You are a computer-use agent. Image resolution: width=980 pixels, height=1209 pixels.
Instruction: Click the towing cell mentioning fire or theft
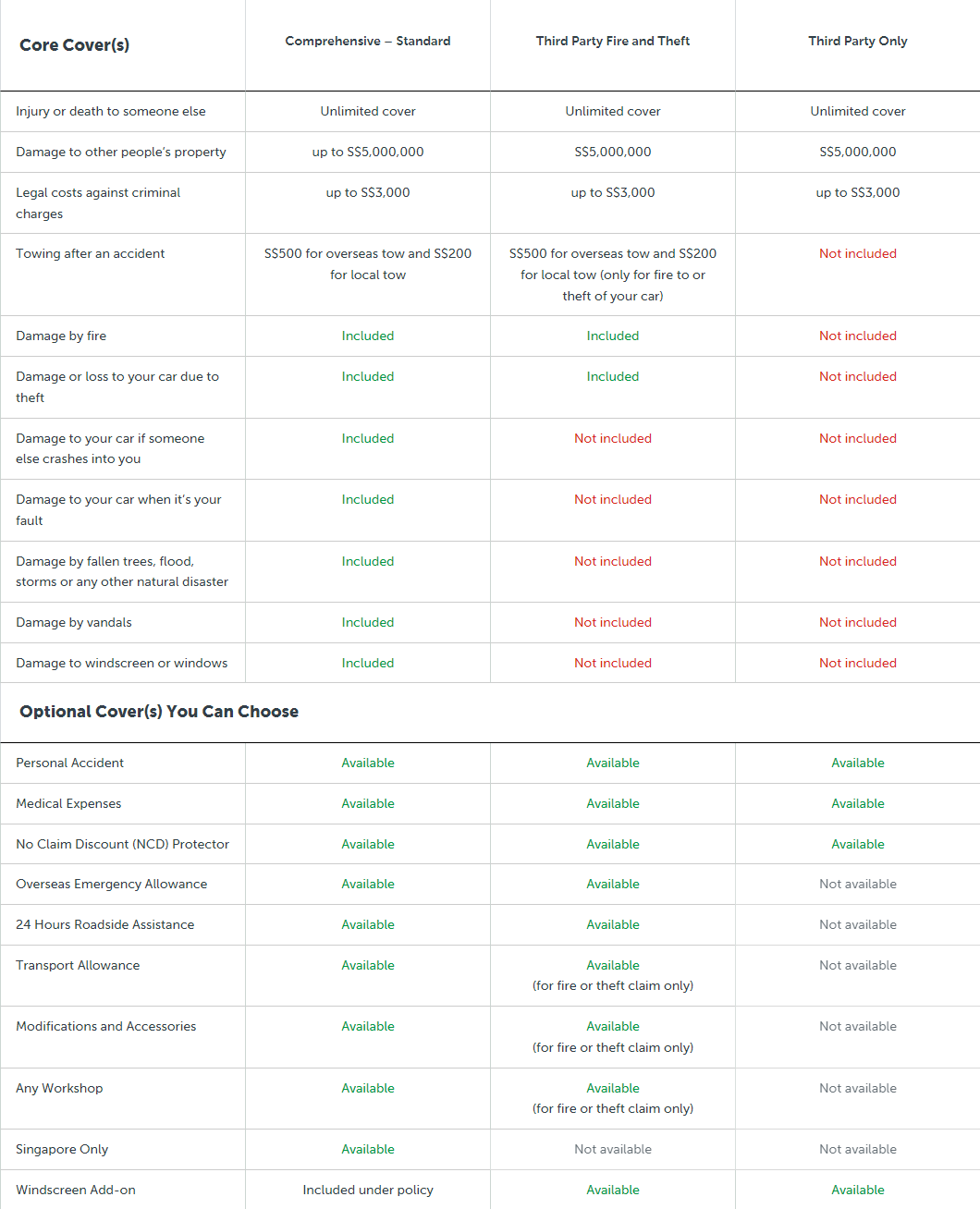[613, 275]
